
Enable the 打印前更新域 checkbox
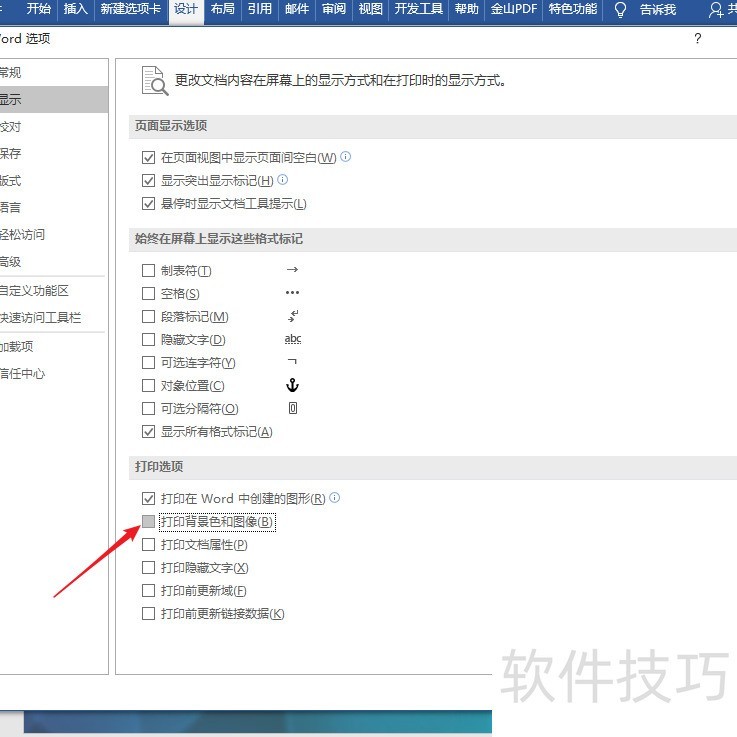(148, 591)
